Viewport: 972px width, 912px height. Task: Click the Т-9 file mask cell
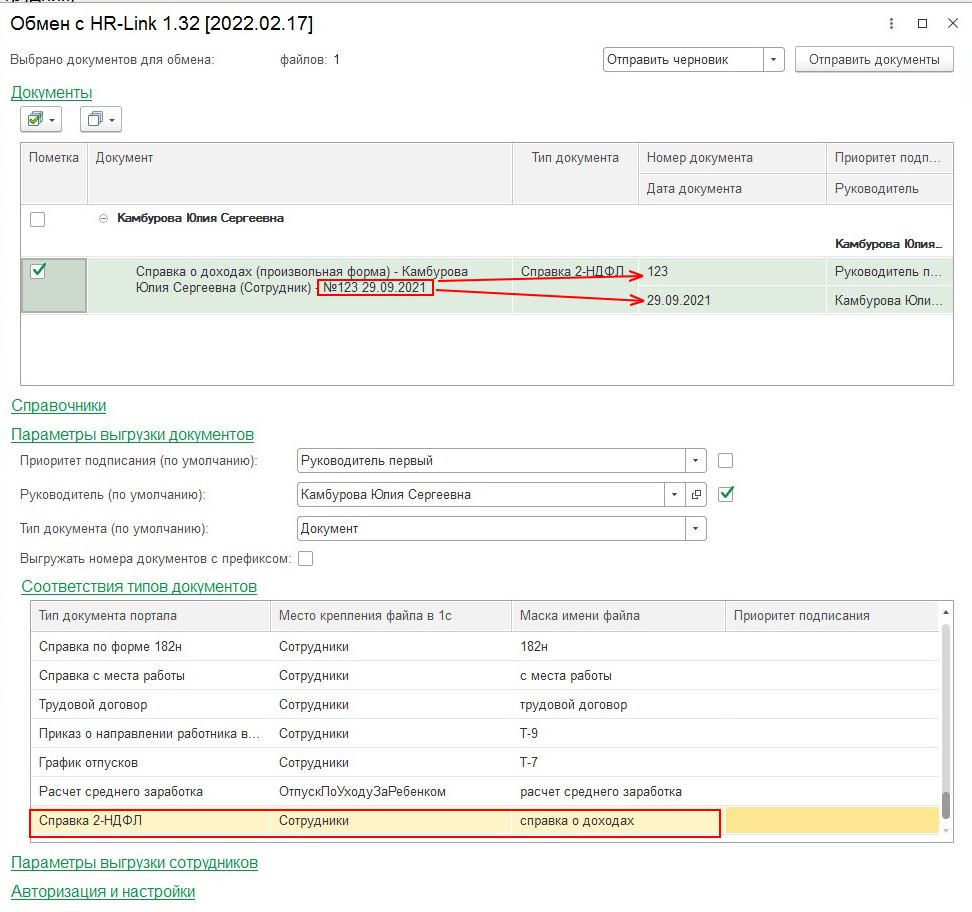point(618,733)
